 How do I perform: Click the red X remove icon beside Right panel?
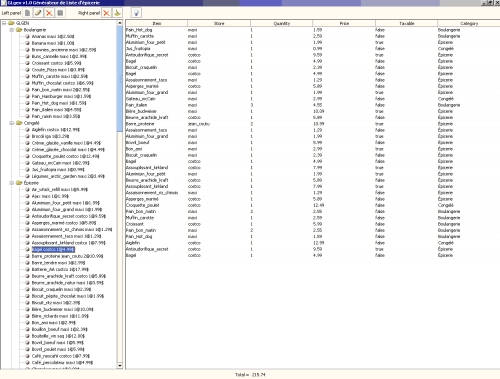pos(106,13)
